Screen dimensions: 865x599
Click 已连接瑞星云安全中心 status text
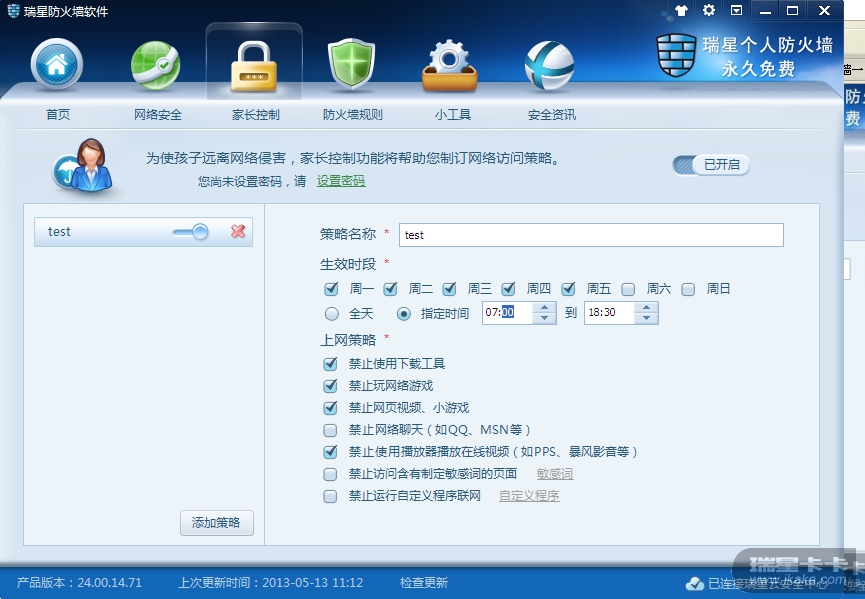coord(767,584)
